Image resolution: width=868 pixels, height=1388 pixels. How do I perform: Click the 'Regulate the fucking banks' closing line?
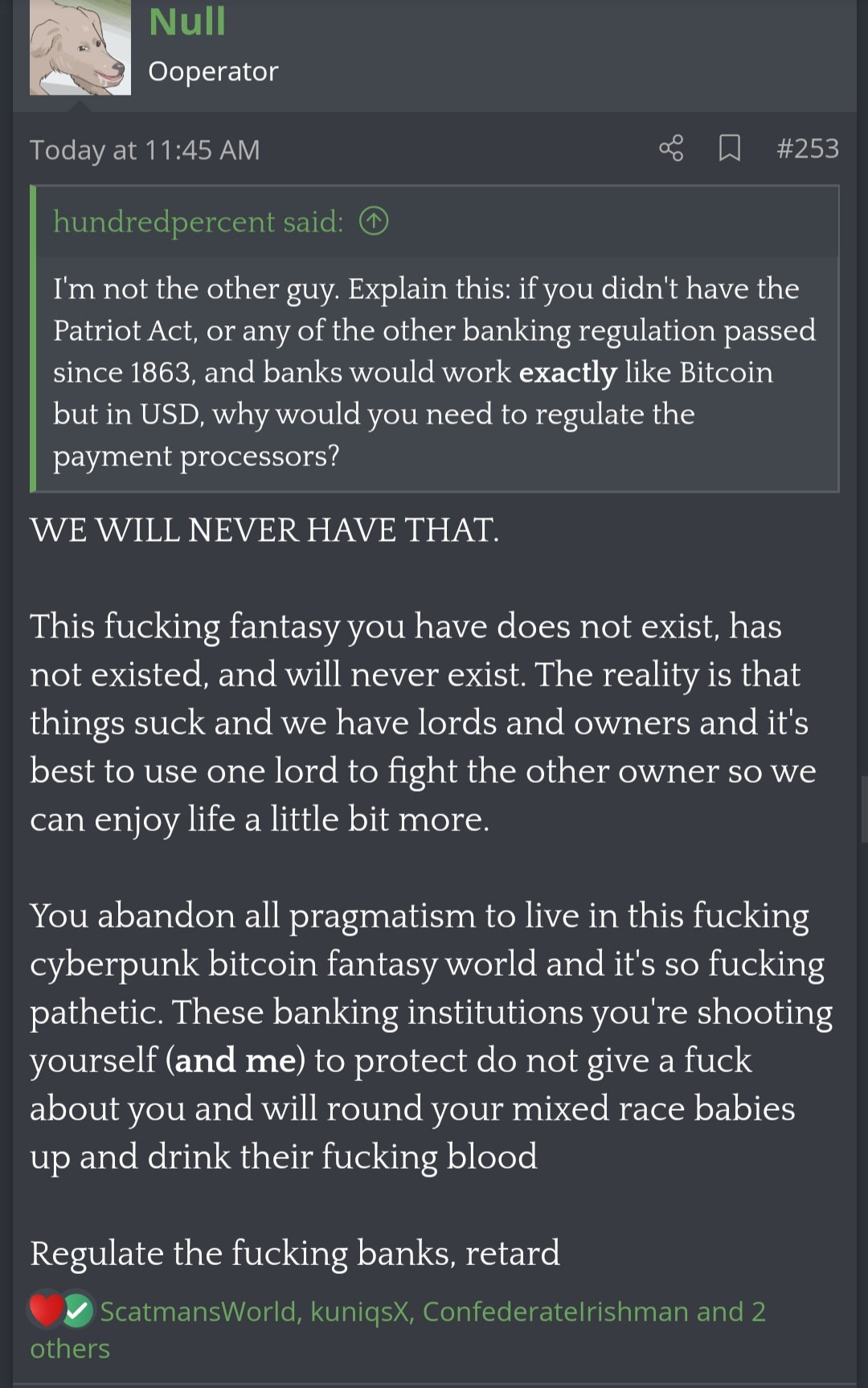(295, 1253)
